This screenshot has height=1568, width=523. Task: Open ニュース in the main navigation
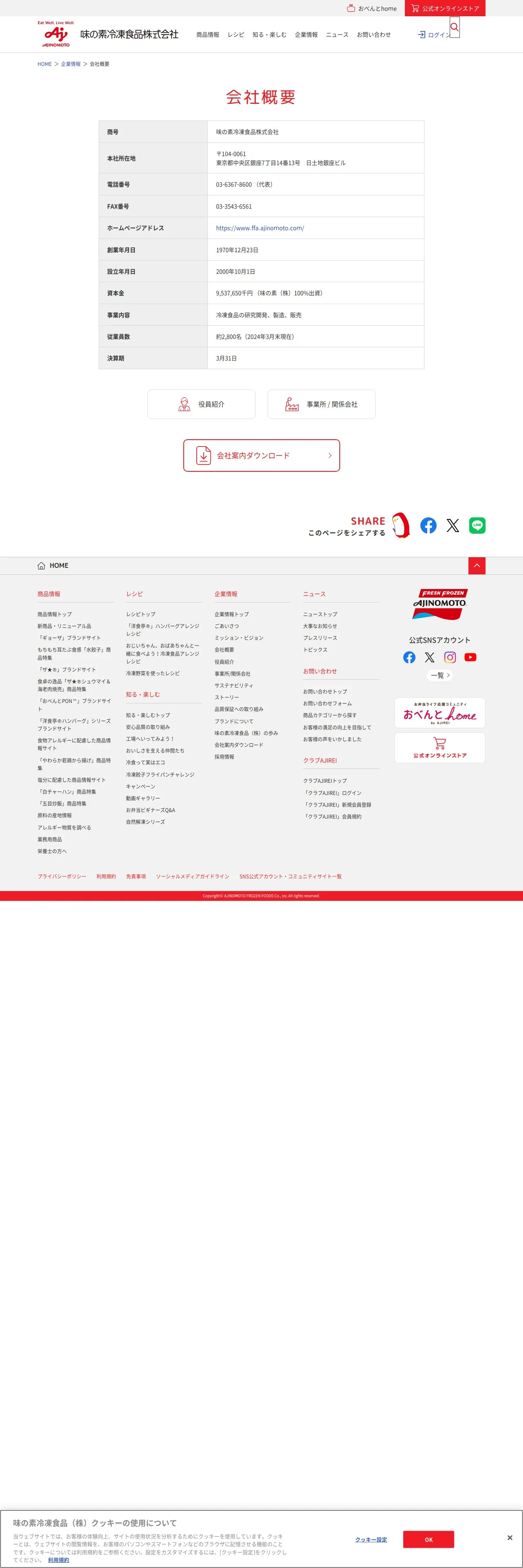coord(337,35)
